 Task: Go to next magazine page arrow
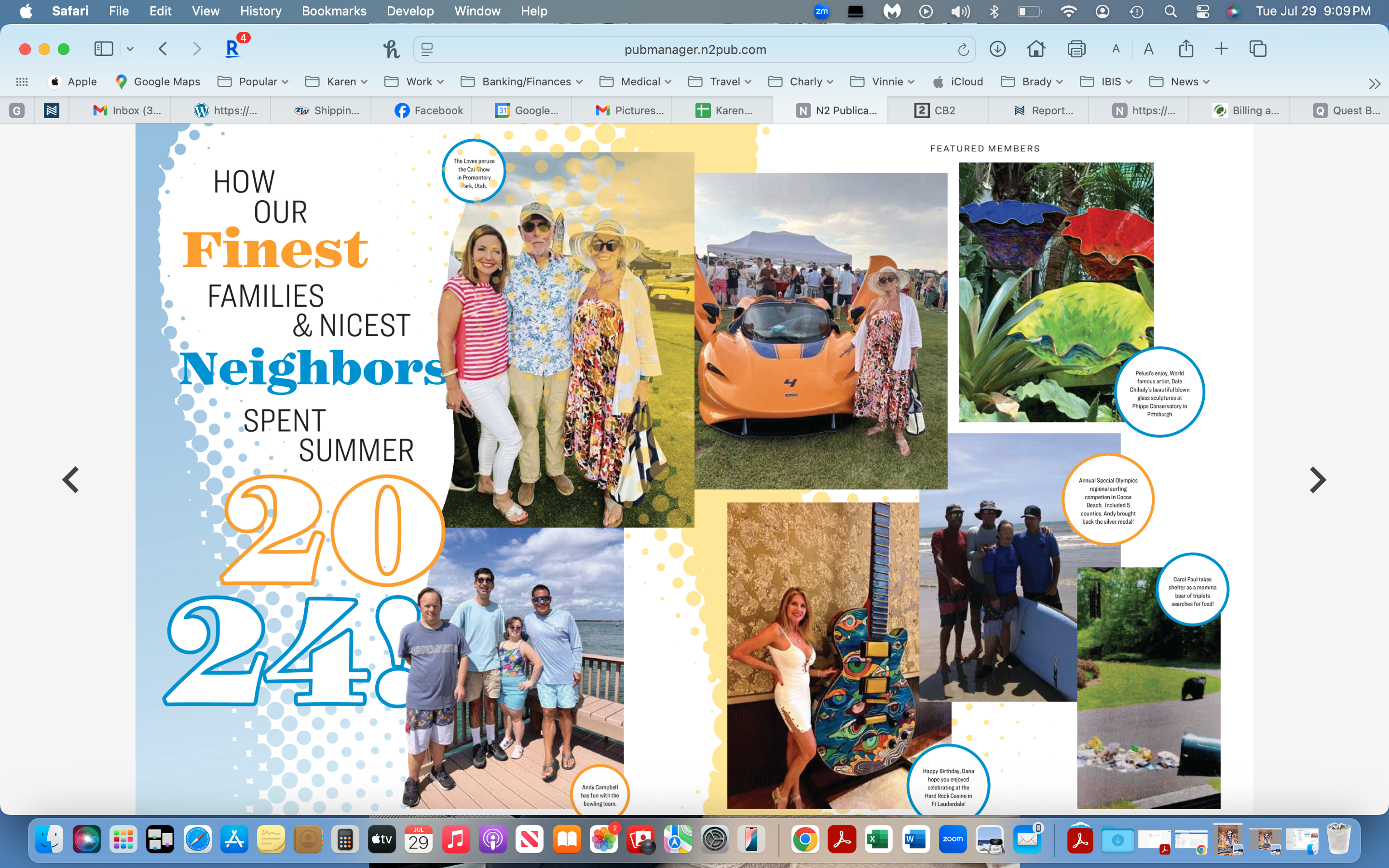(x=1317, y=480)
